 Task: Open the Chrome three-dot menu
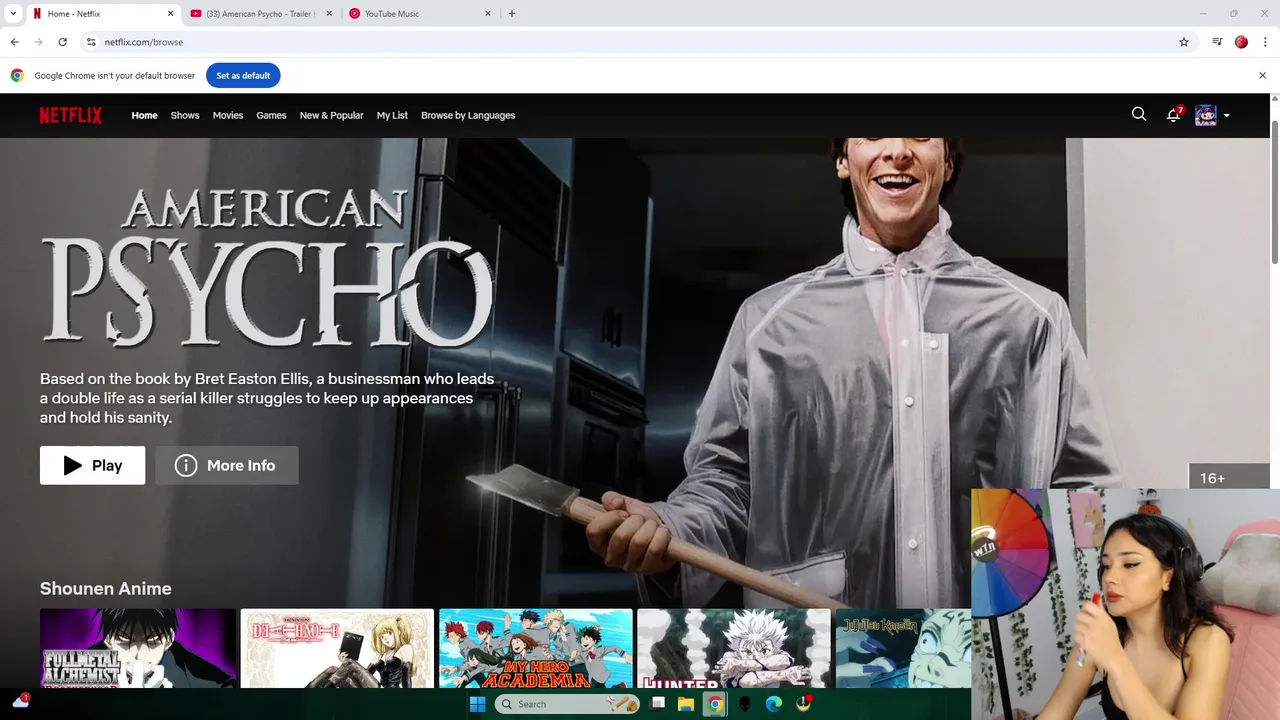tap(1266, 42)
